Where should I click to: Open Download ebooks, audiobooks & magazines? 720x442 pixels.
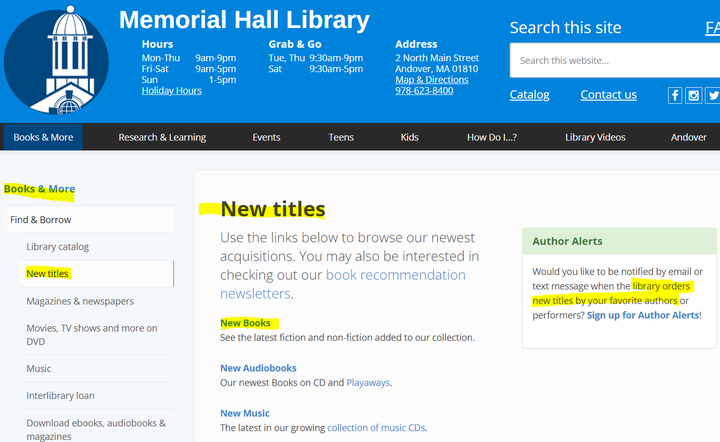[x=97, y=429]
